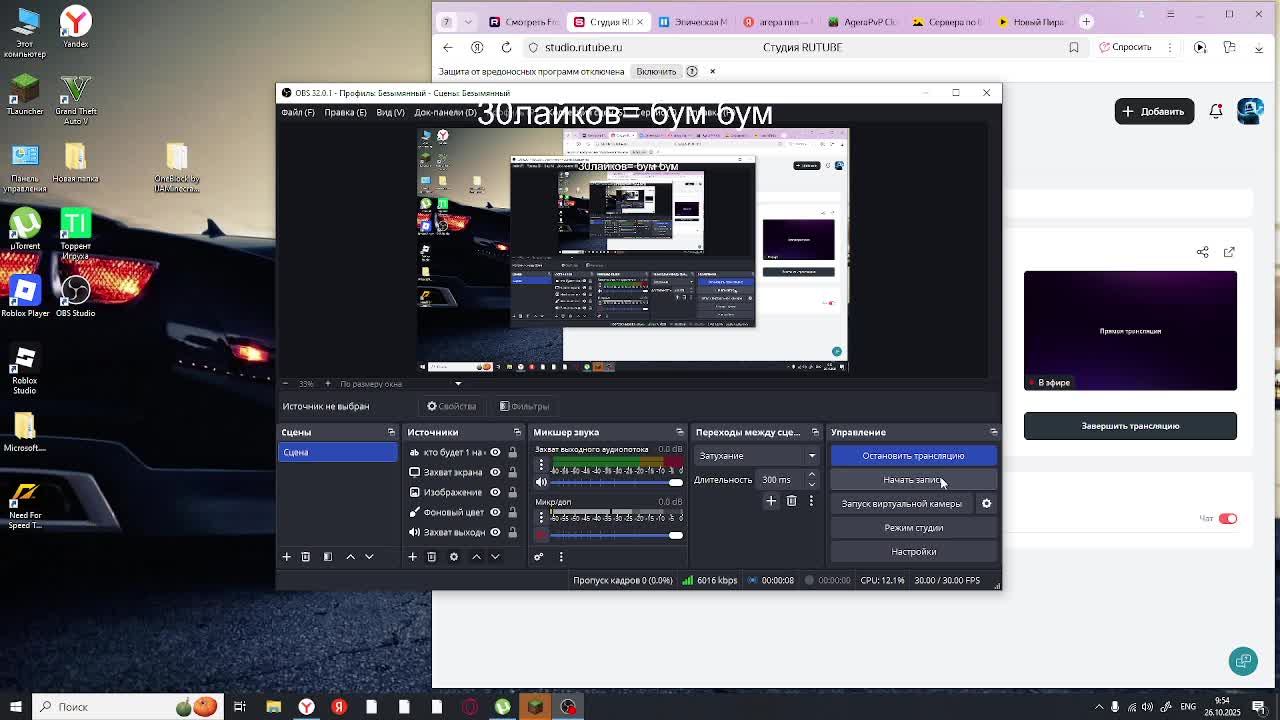Viewport: 1280px width, 720px height.
Task: Switch to 'Смотреть' browser tab
Action: coord(524,21)
